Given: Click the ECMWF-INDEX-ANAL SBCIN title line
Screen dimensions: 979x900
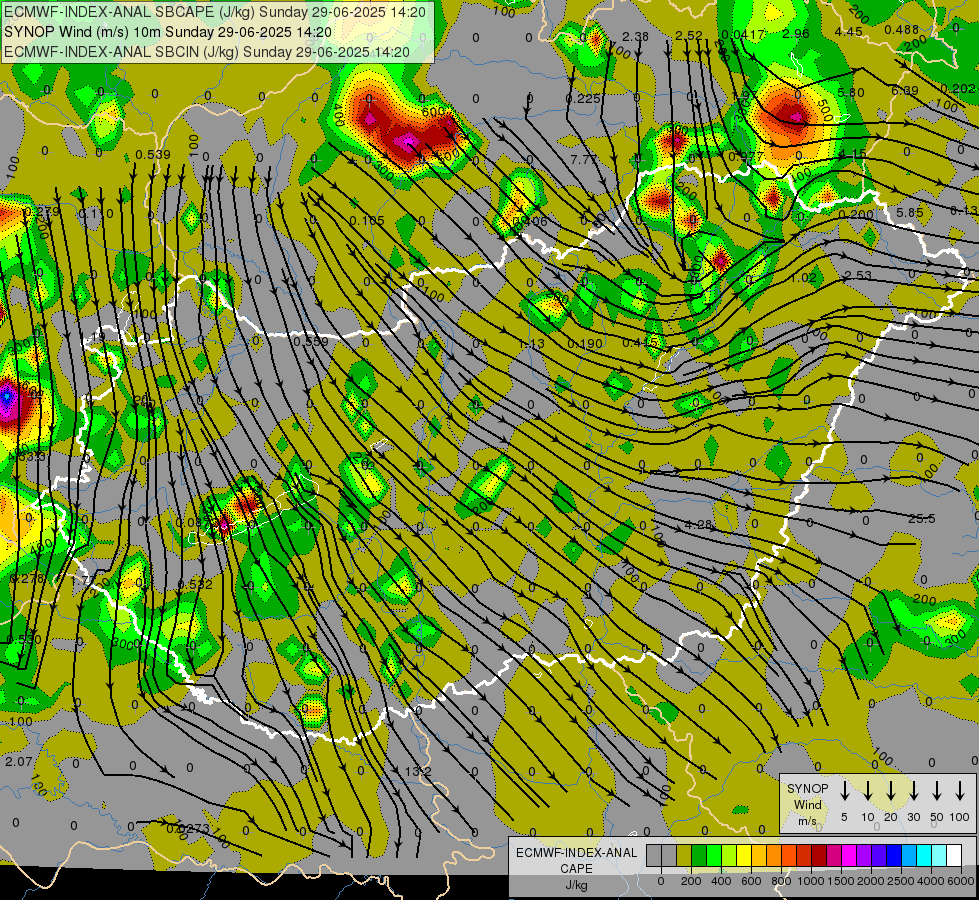Looking at the screenshot, I should [207, 52].
